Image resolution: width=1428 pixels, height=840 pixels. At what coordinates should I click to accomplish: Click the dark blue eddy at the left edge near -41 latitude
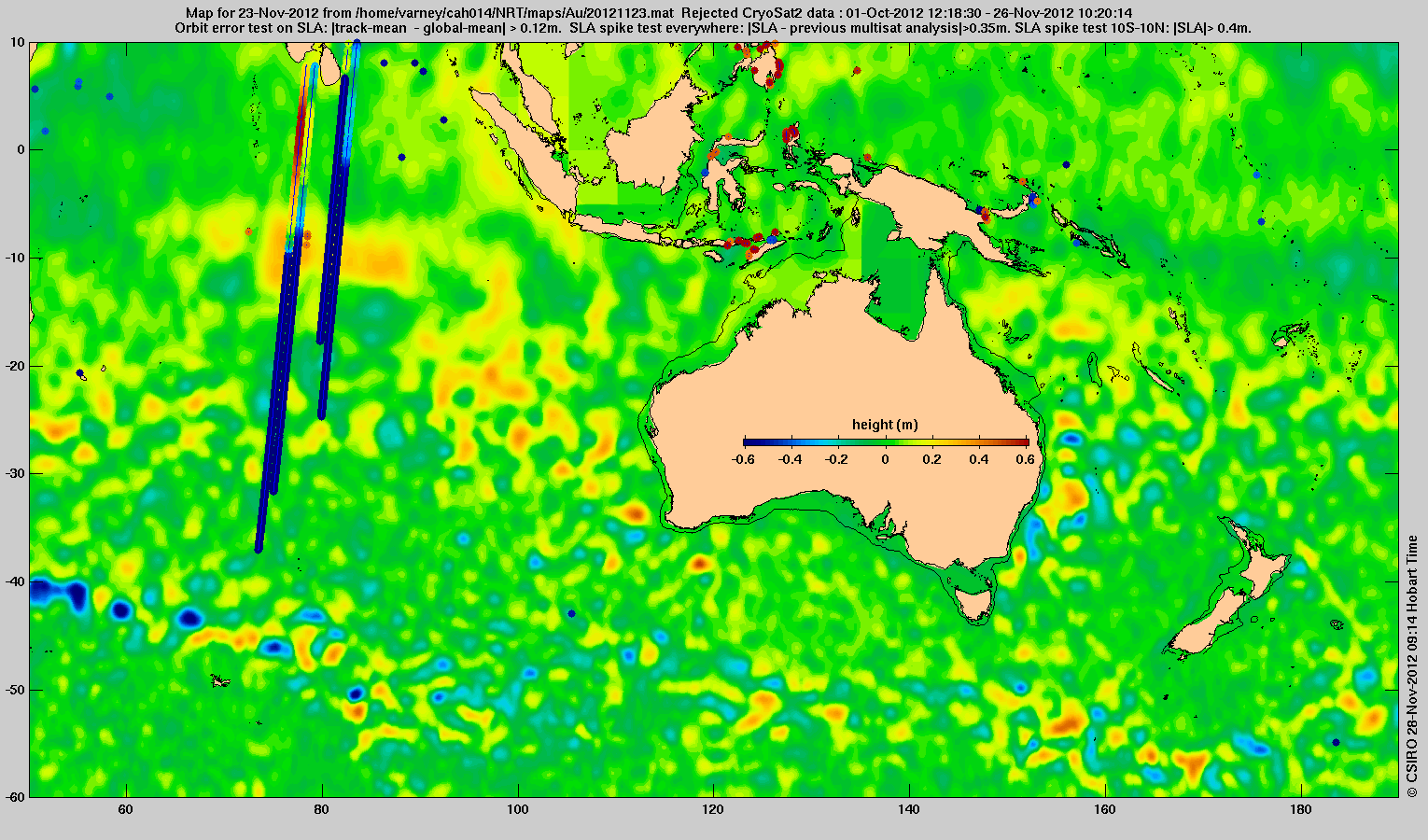[x=58, y=592]
